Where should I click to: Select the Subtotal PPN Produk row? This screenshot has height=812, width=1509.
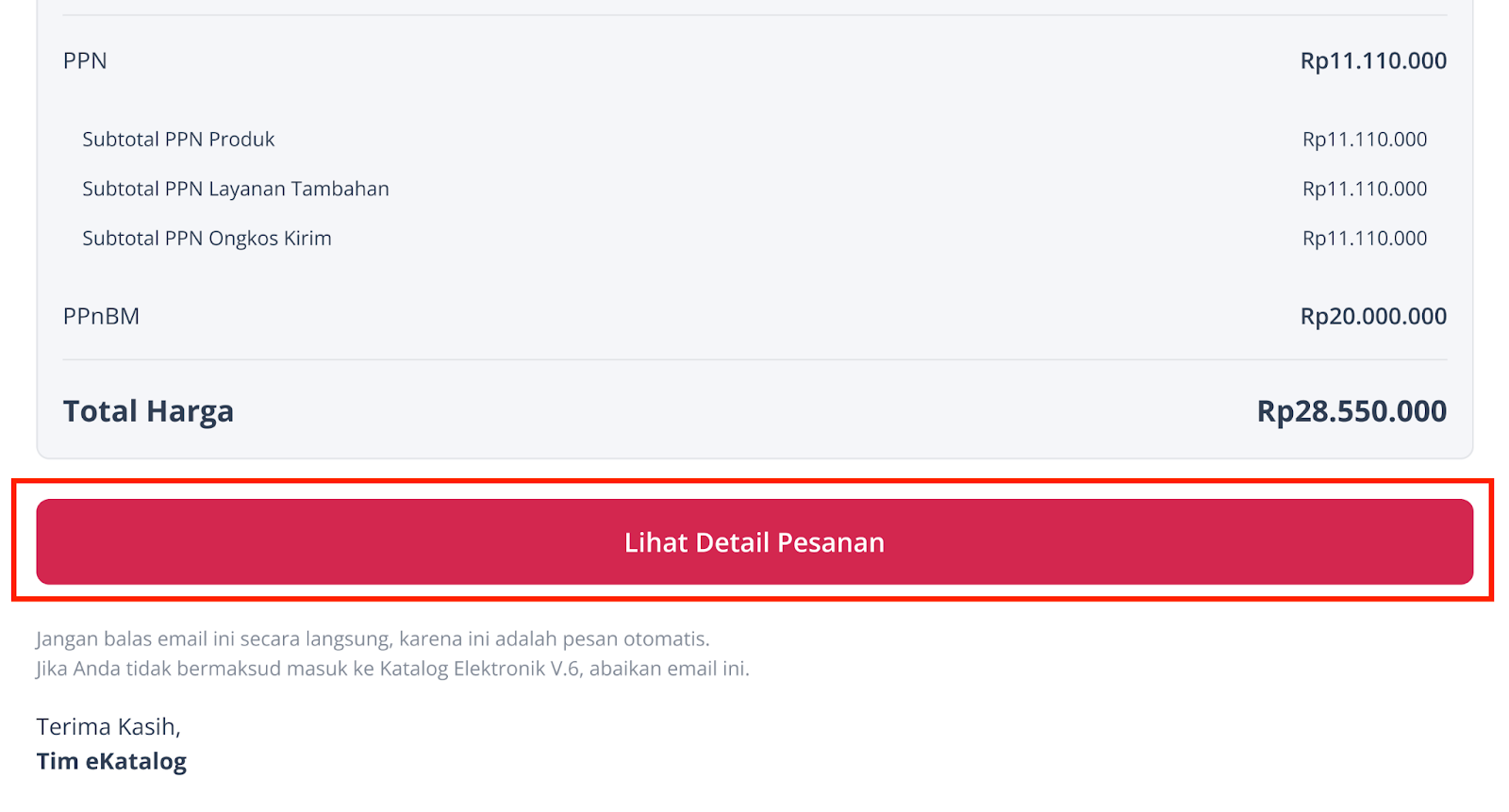click(178, 139)
